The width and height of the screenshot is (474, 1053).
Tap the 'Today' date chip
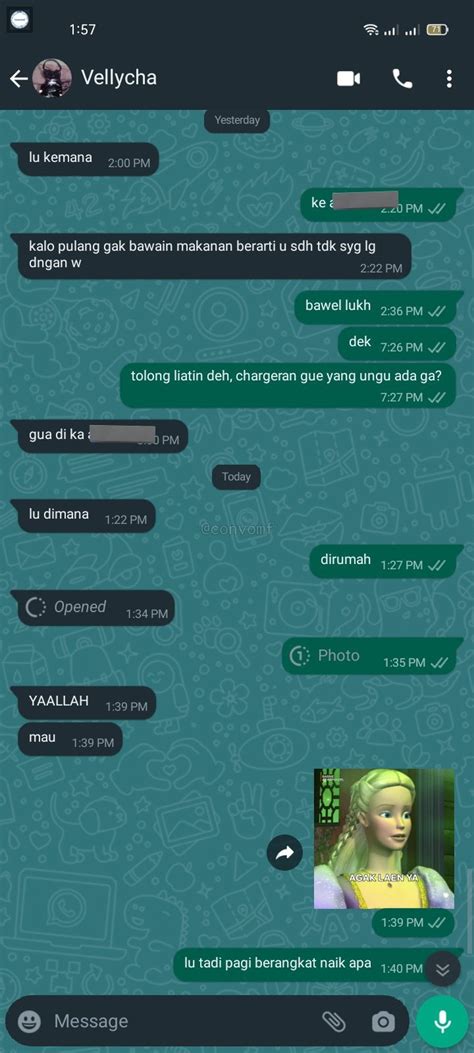(x=236, y=477)
